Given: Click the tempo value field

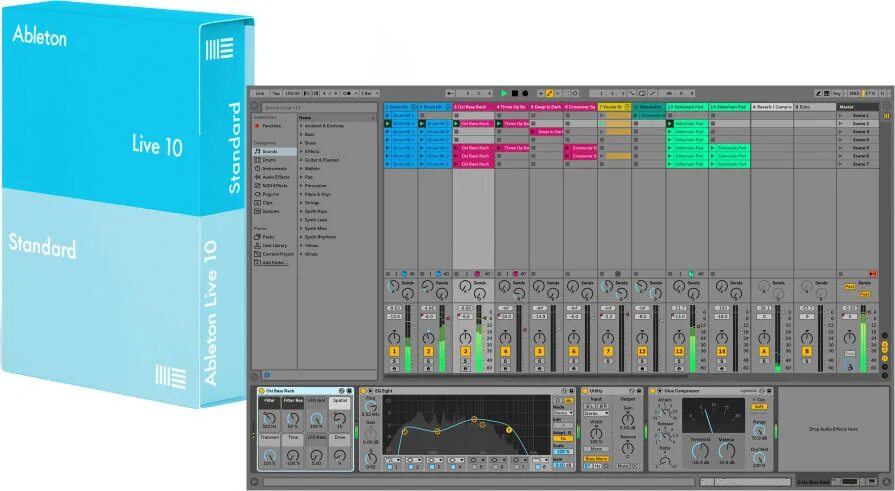Looking at the screenshot, I should click(x=292, y=93).
